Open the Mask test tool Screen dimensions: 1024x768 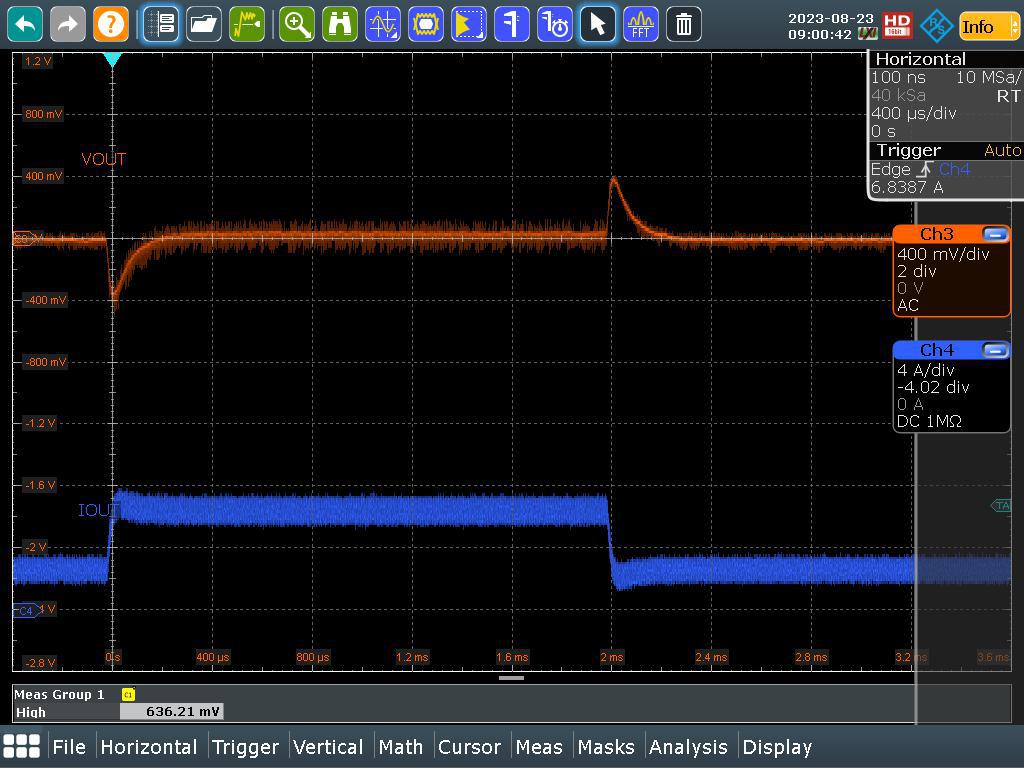425,24
